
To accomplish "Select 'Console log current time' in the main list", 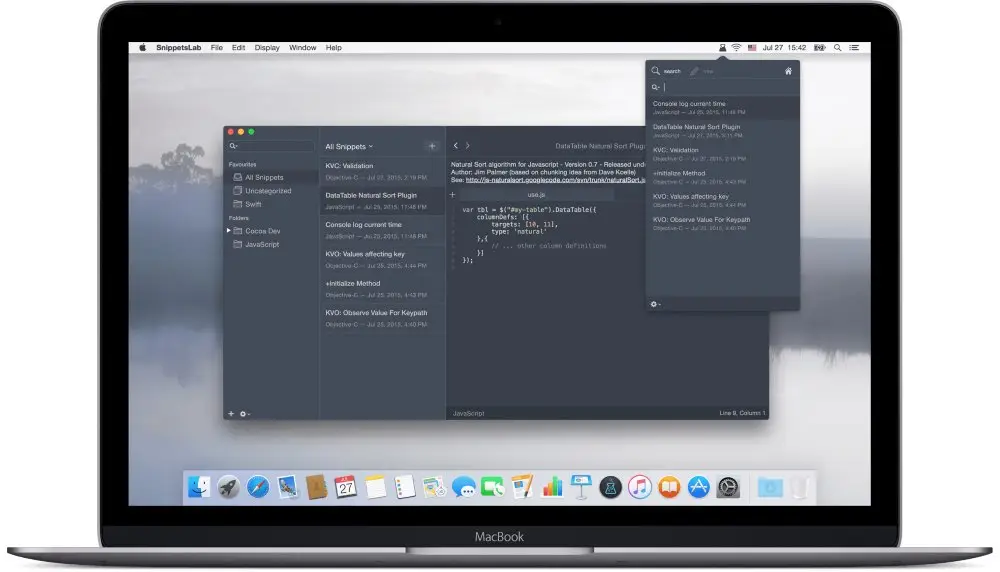I will click(x=382, y=230).
